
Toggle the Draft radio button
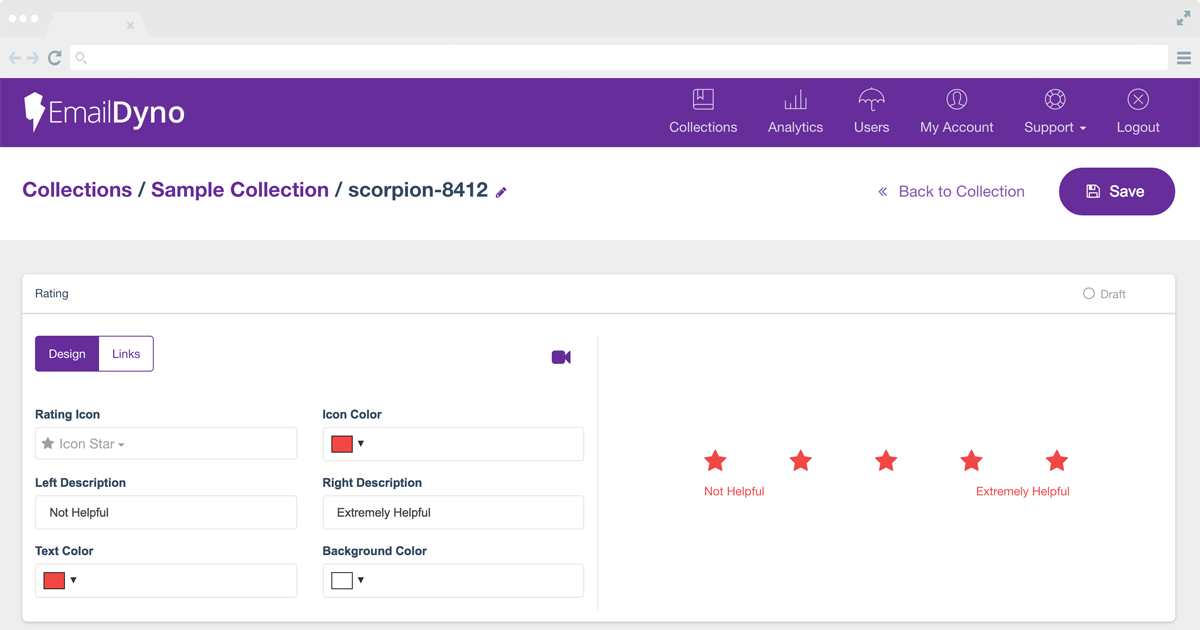tap(1089, 294)
